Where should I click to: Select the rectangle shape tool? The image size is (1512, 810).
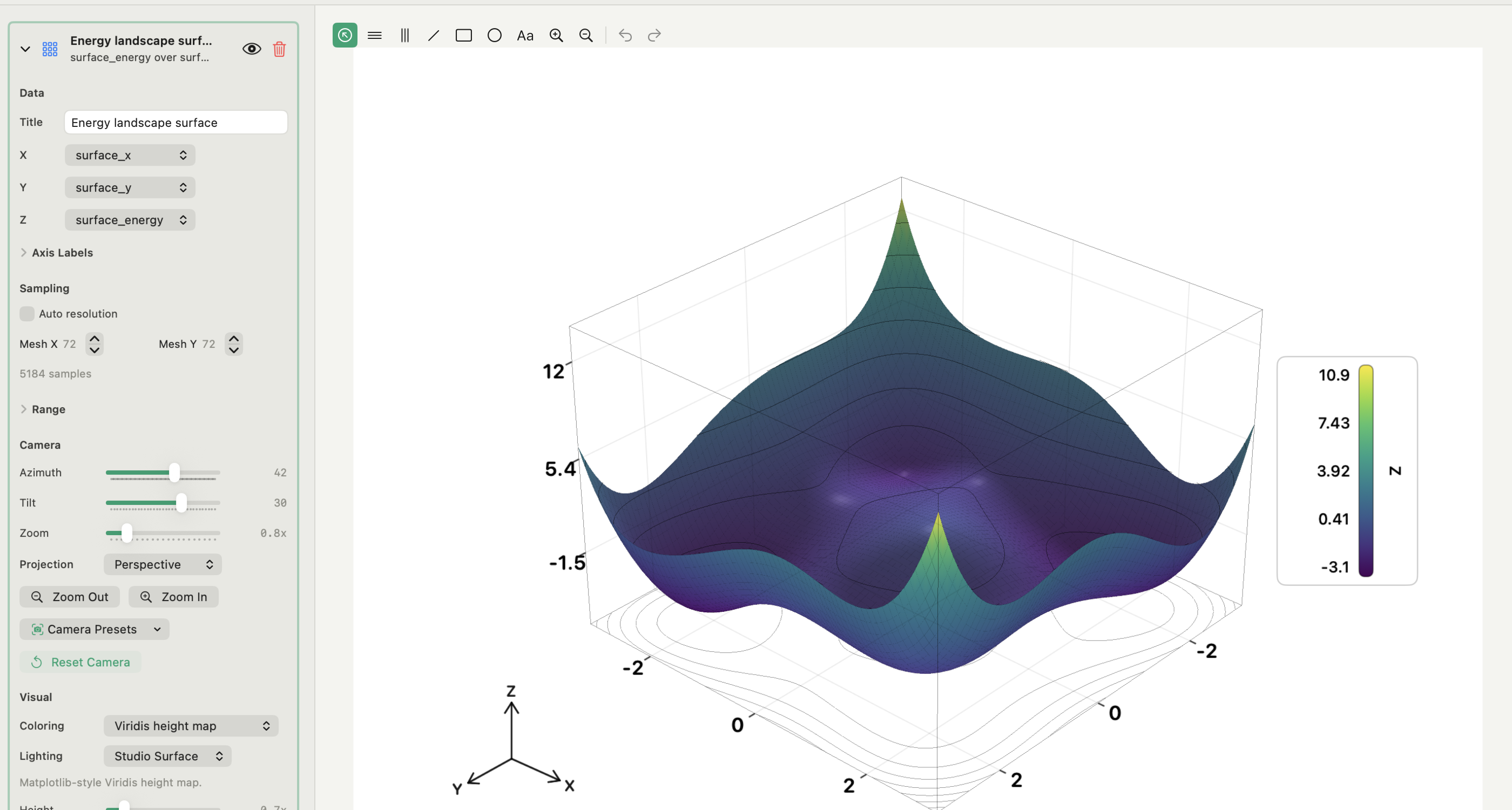tap(464, 35)
